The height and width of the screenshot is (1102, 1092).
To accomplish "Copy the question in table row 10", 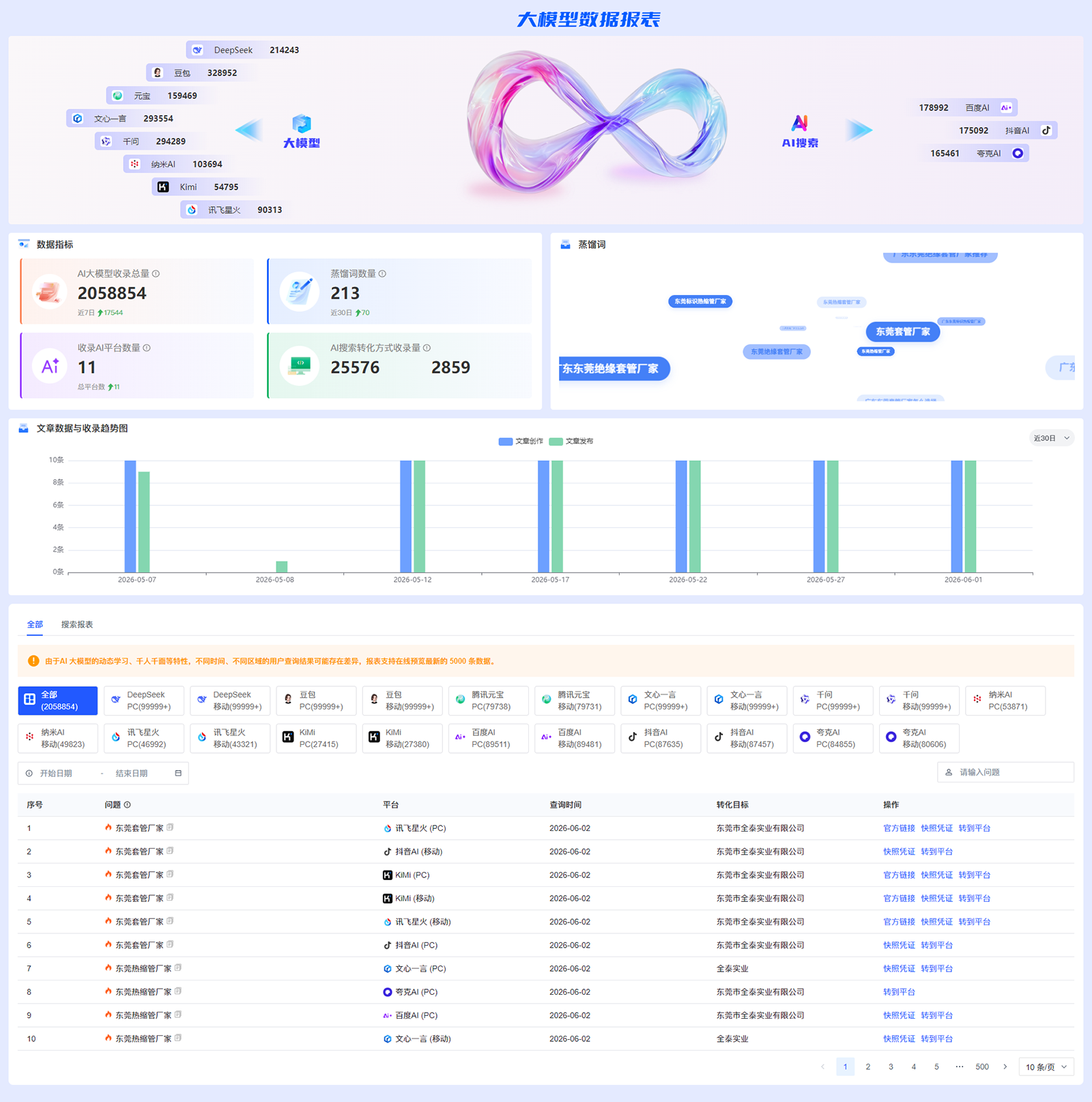I will coord(178,1038).
